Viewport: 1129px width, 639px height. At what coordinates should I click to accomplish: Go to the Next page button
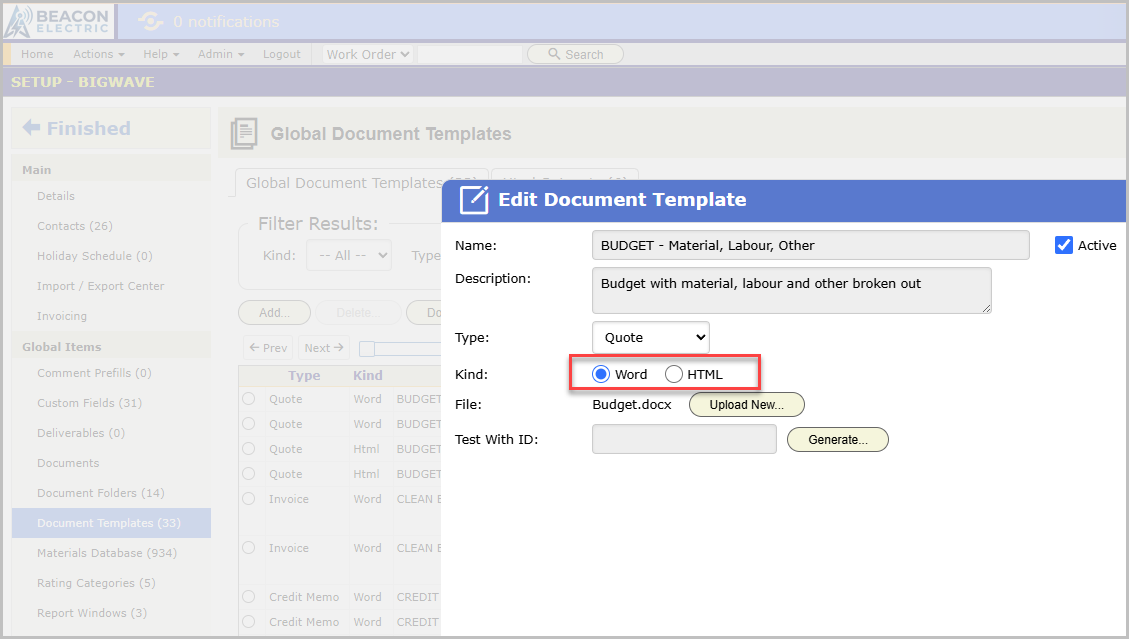(x=324, y=348)
